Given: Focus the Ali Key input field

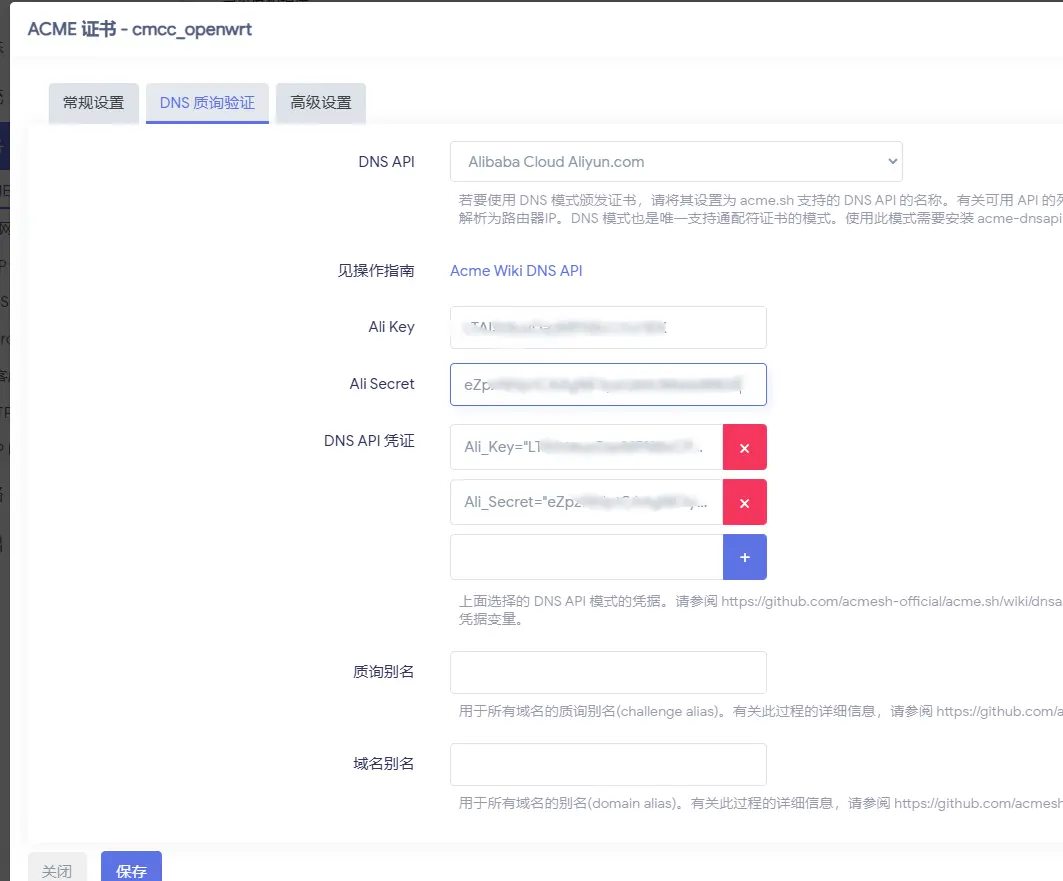Looking at the screenshot, I should tap(608, 327).
